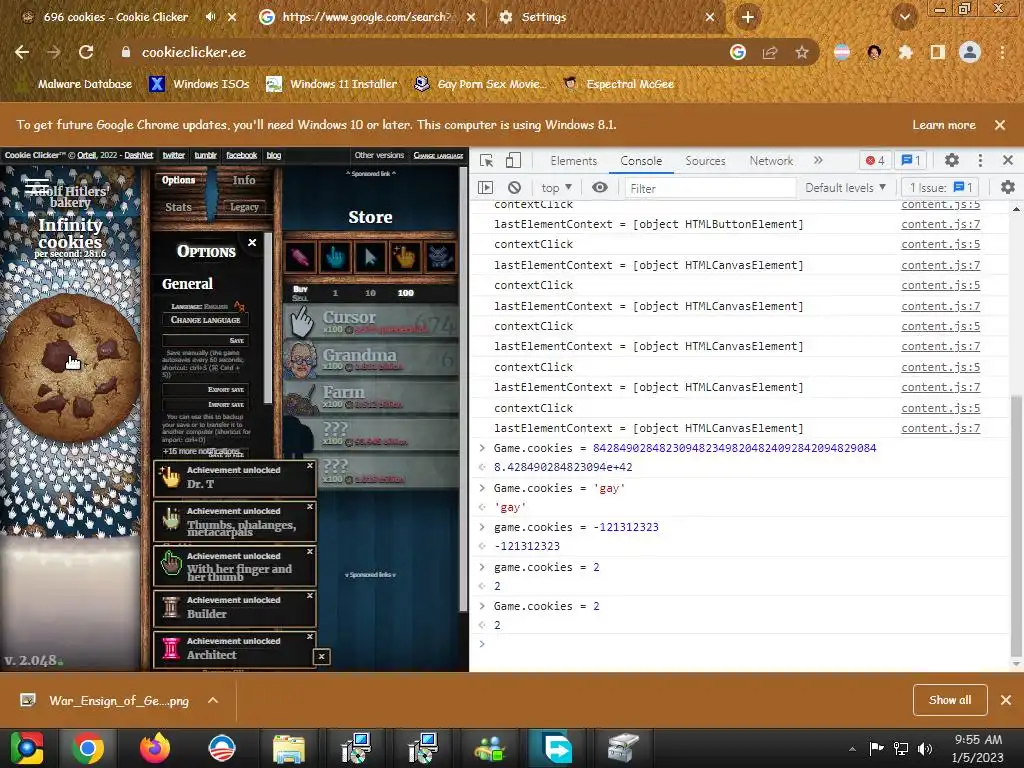Reload the cookieclicker.ee page
The width and height of the screenshot is (1024, 768).
pyautogui.click(x=86, y=52)
